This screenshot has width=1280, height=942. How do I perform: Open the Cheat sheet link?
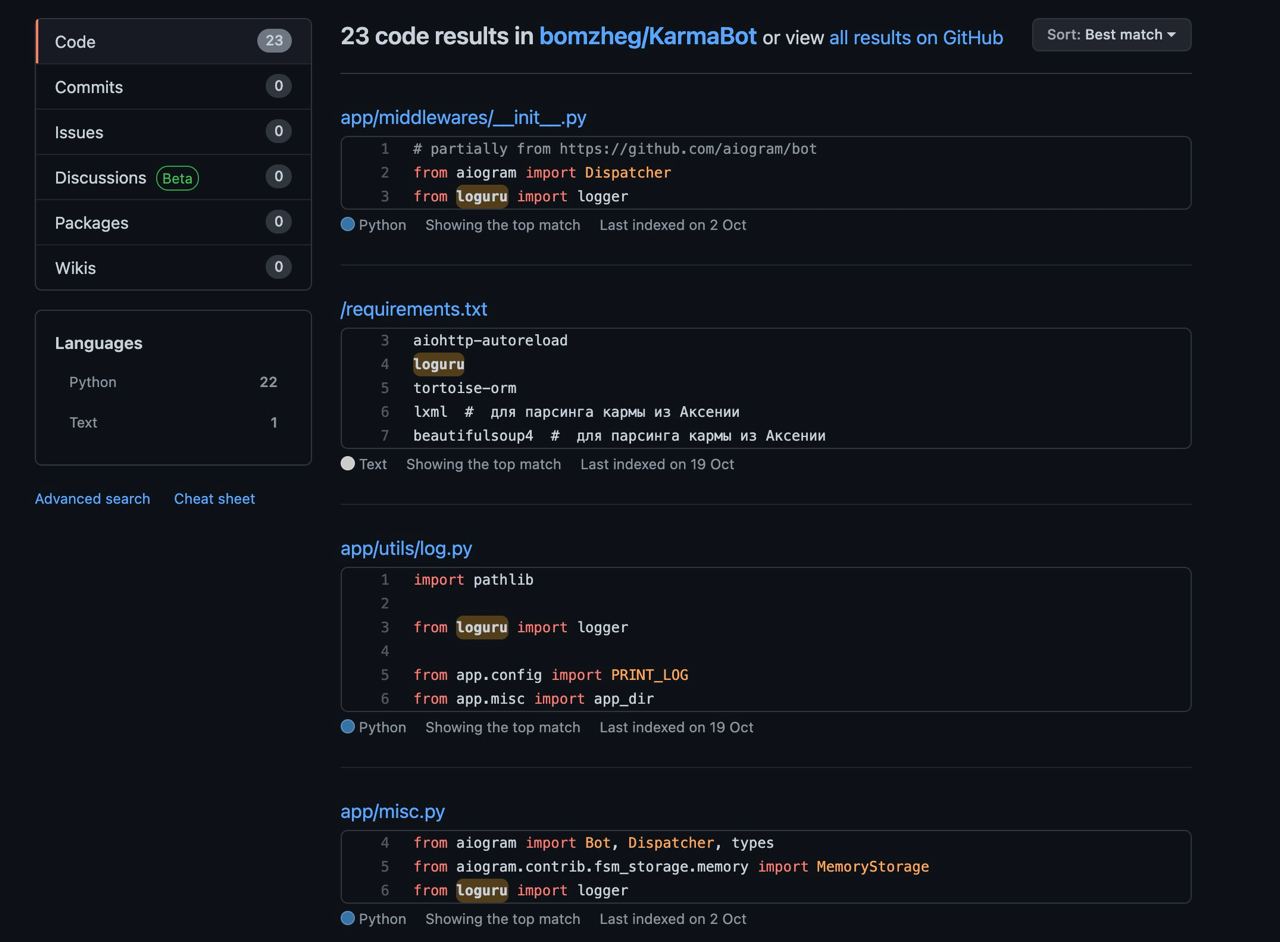(x=214, y=498)
